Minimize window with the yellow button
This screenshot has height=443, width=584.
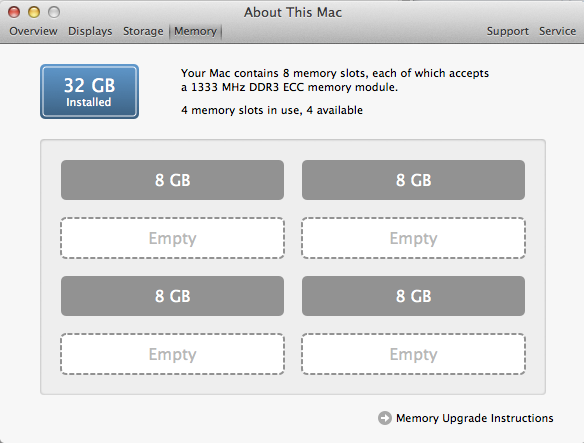coord(34,12)
